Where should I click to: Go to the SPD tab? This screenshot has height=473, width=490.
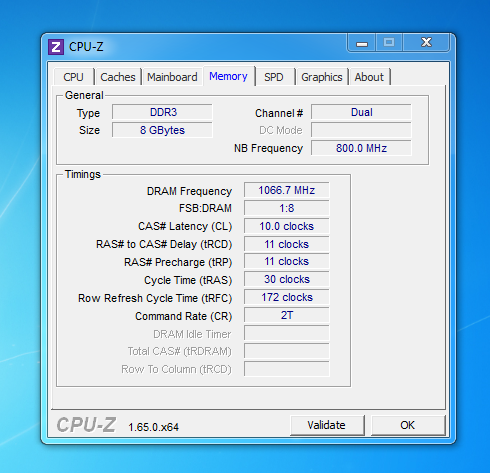tap(274, 77)
